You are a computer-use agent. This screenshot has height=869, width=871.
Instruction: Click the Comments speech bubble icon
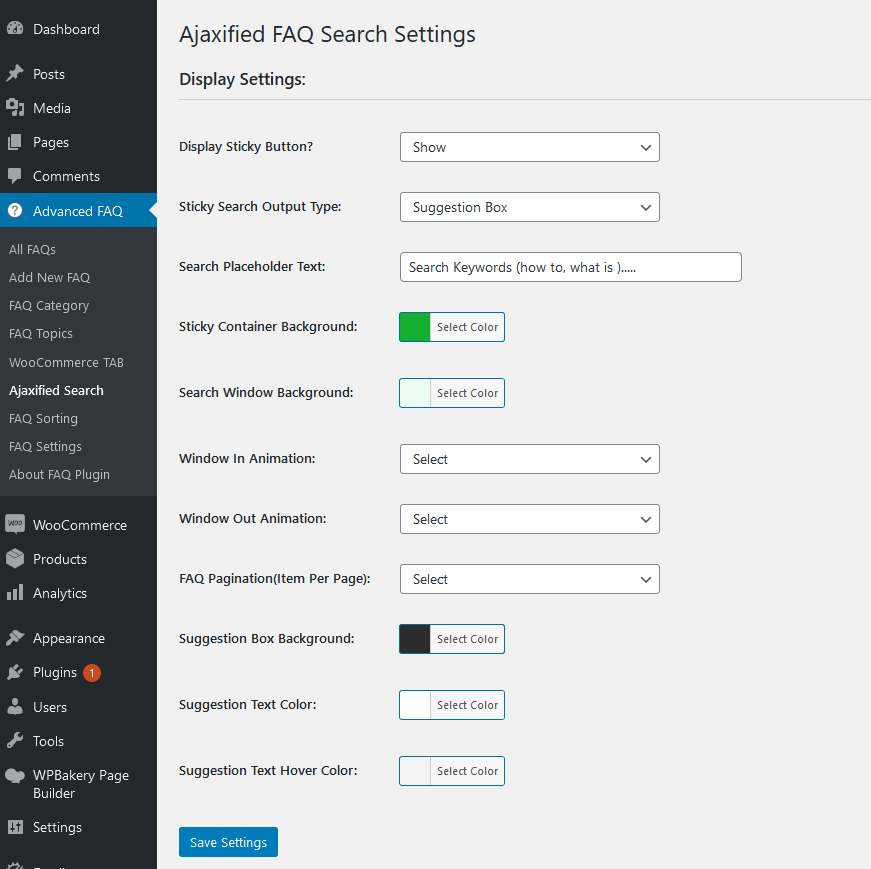pyautogui.click(x=15, y=176)
